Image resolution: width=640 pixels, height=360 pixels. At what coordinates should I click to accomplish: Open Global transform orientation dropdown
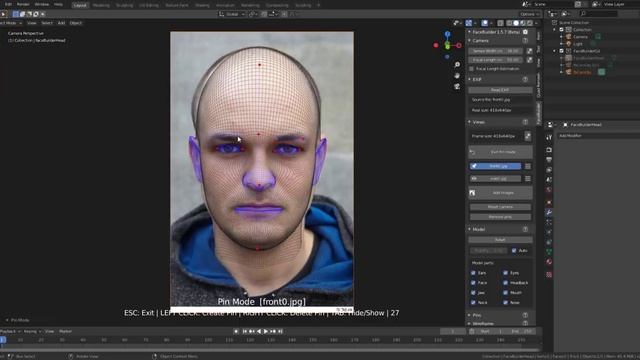click(232, 14)
